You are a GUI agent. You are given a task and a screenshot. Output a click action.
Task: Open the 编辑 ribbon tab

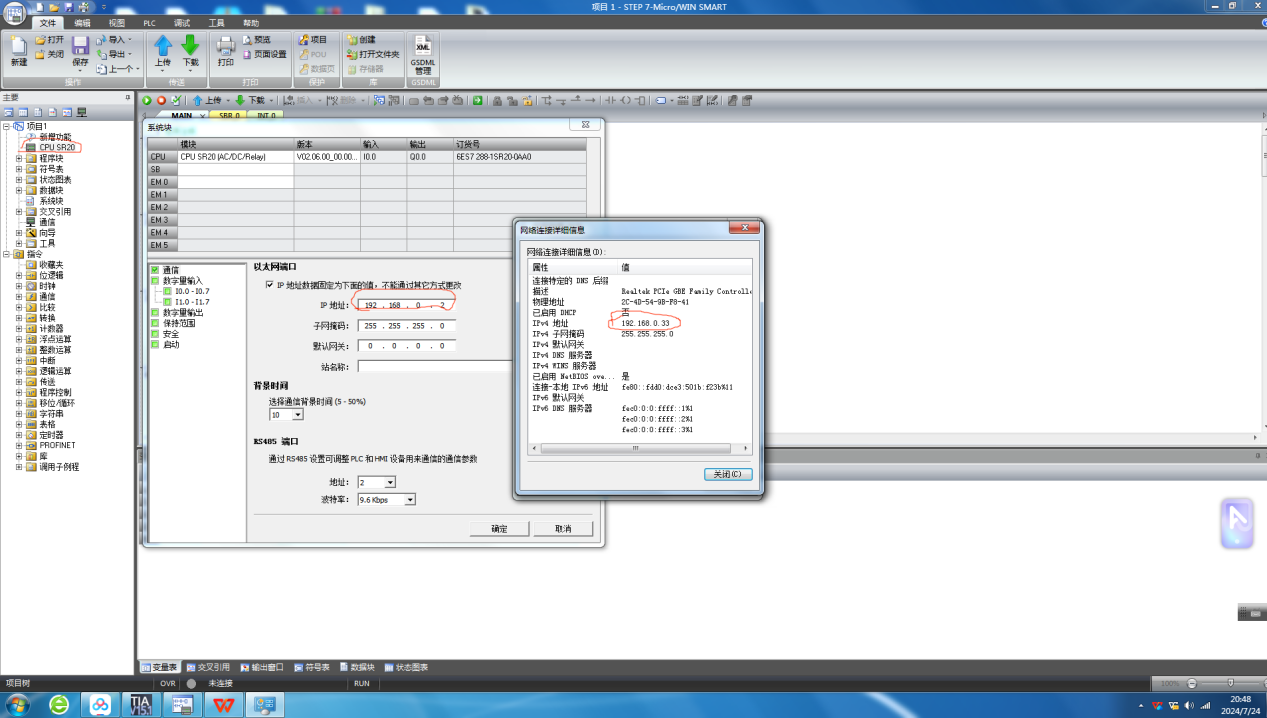[x=82, y=22]
